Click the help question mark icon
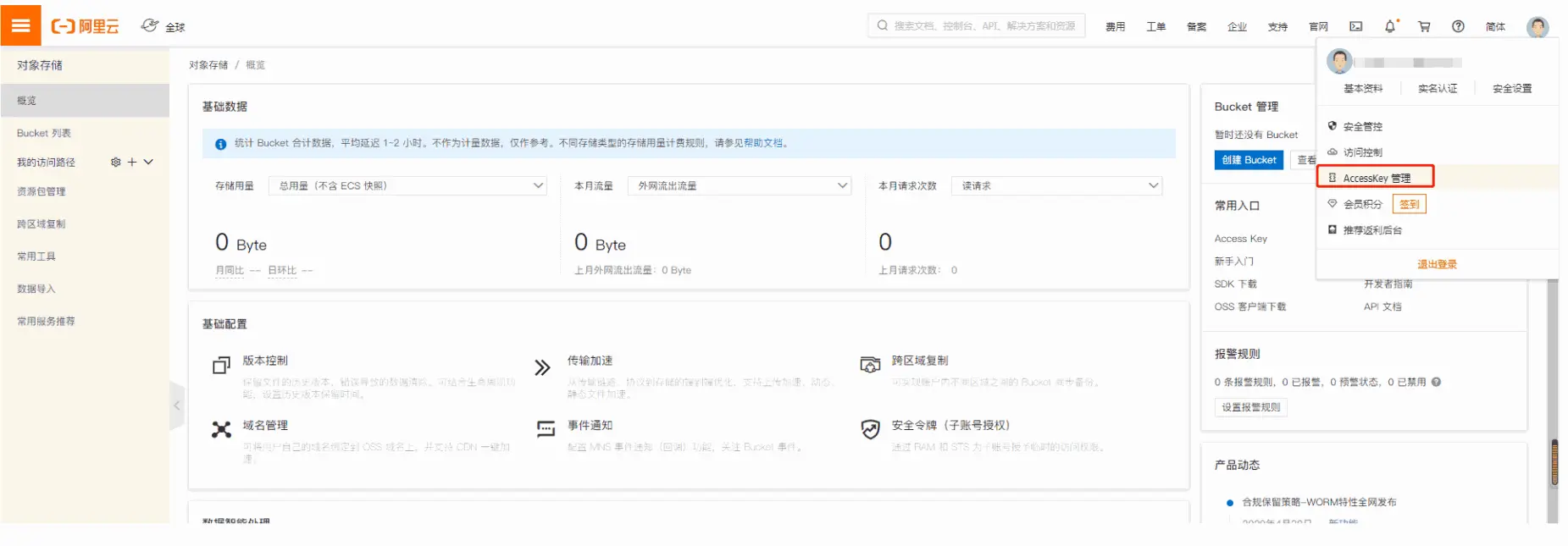Viewport: 1568px width, 546px height. coord(1458,26)
